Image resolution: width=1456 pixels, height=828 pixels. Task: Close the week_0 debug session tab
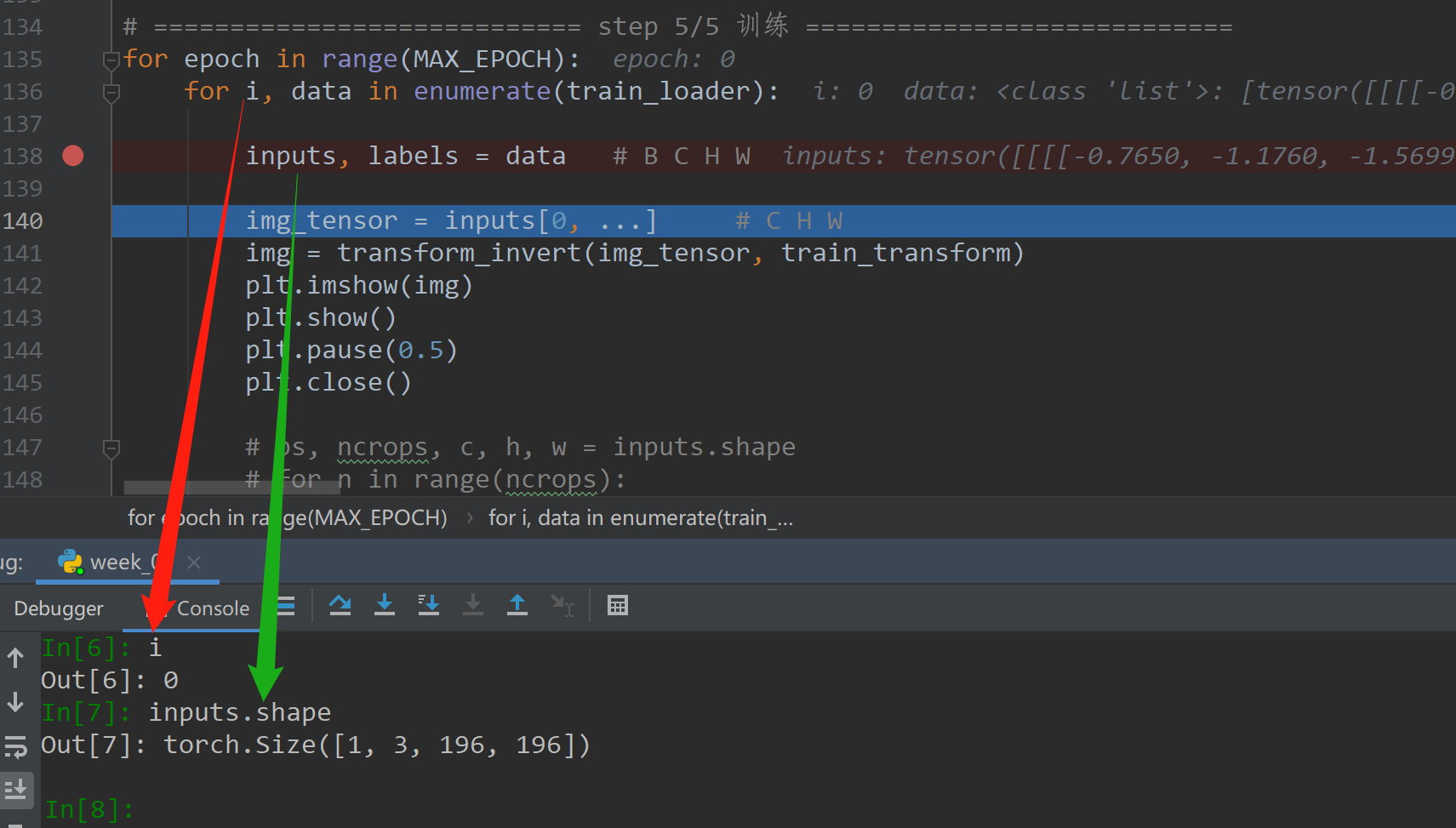(x=194, y=562)
